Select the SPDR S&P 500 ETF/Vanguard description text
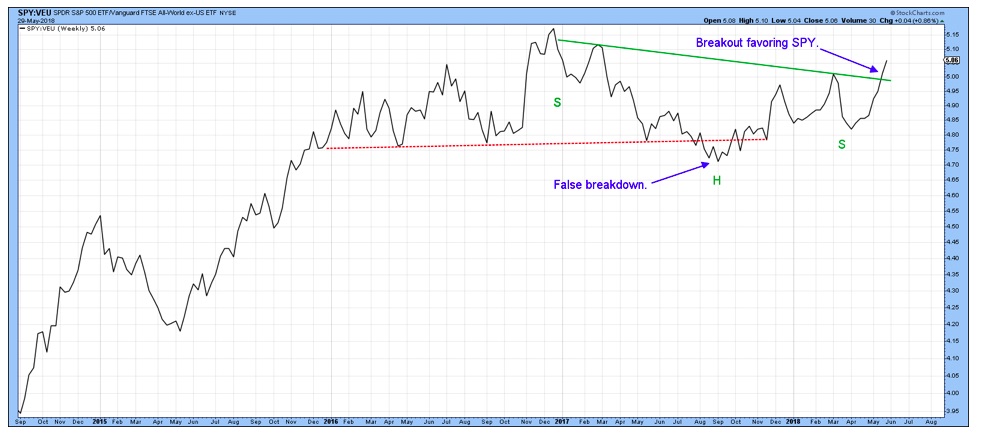Viewport: 982px width, 437px height. coord(133,13)
